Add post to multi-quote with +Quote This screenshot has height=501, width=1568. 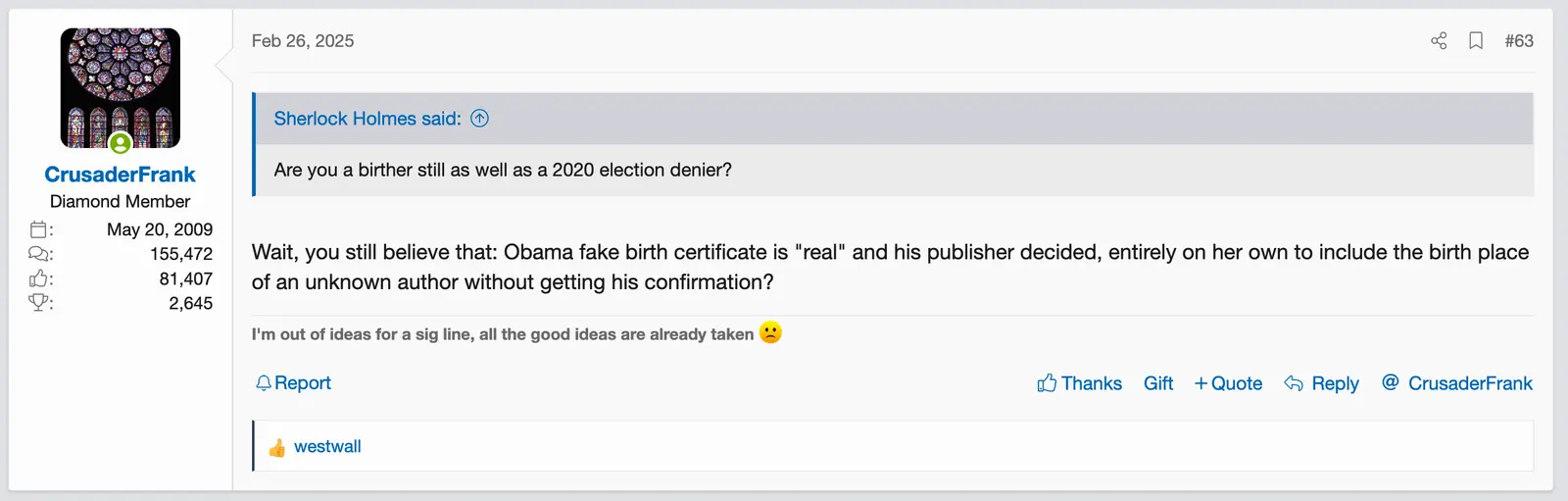pos(1228,383)
